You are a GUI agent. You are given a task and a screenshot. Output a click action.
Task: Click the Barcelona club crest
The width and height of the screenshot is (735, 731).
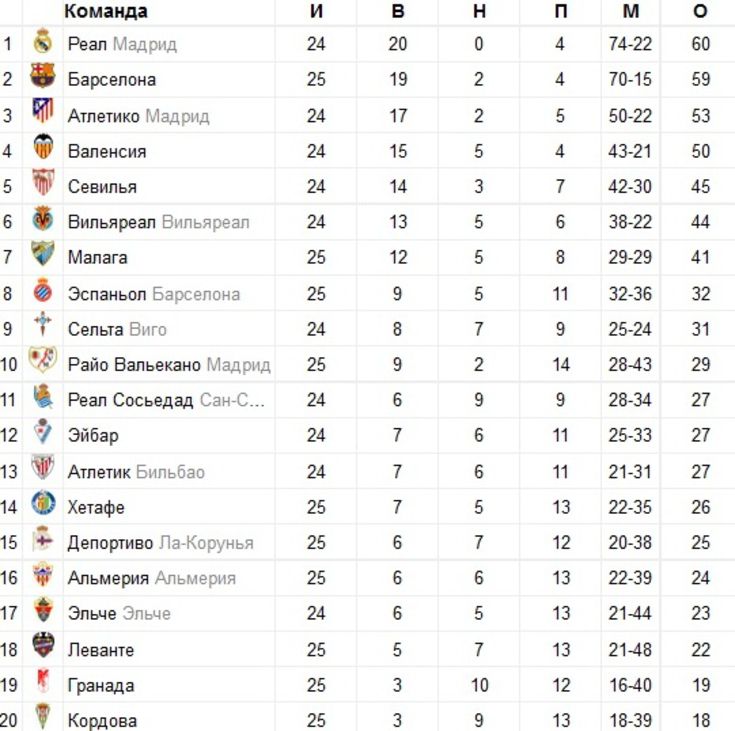pyautogui.click(x=43, y=75)
